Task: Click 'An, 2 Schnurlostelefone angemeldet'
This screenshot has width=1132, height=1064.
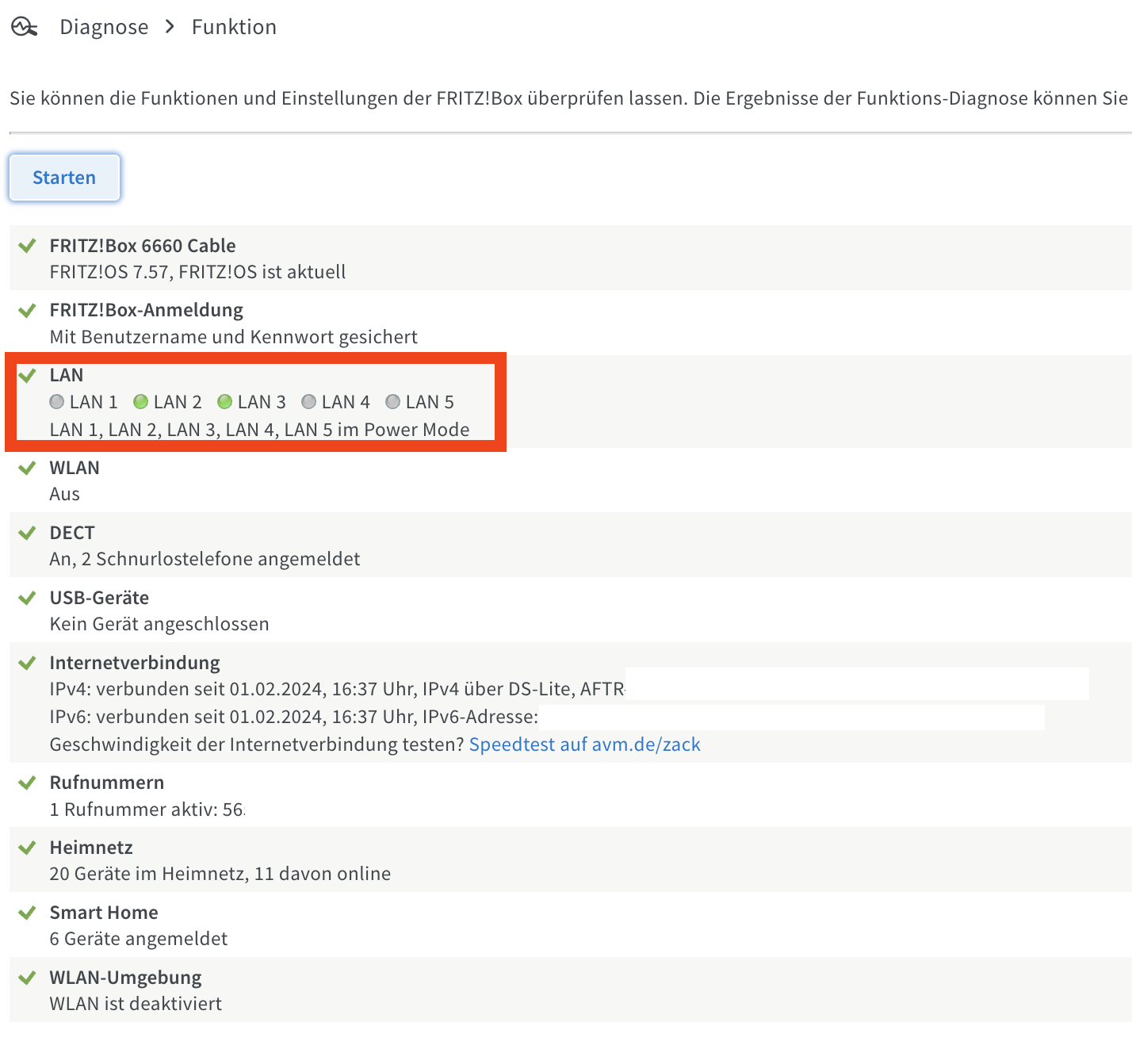Action: coord(205,559)
